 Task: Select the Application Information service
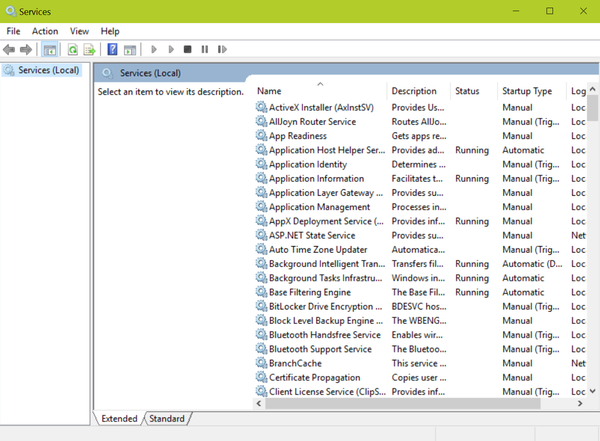(x=420, y=178)
